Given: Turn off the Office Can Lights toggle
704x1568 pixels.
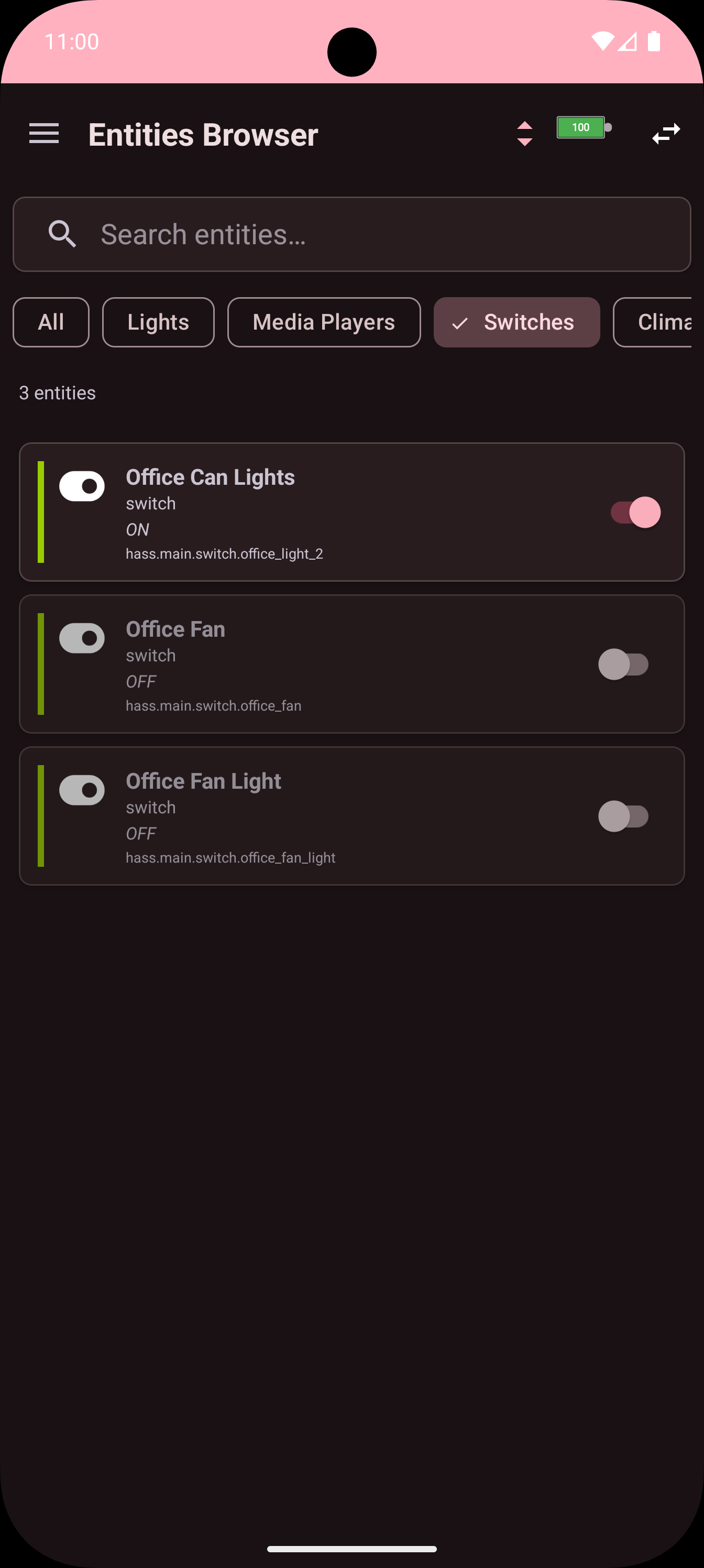Looking at the screenshot, I should [635, 513].
